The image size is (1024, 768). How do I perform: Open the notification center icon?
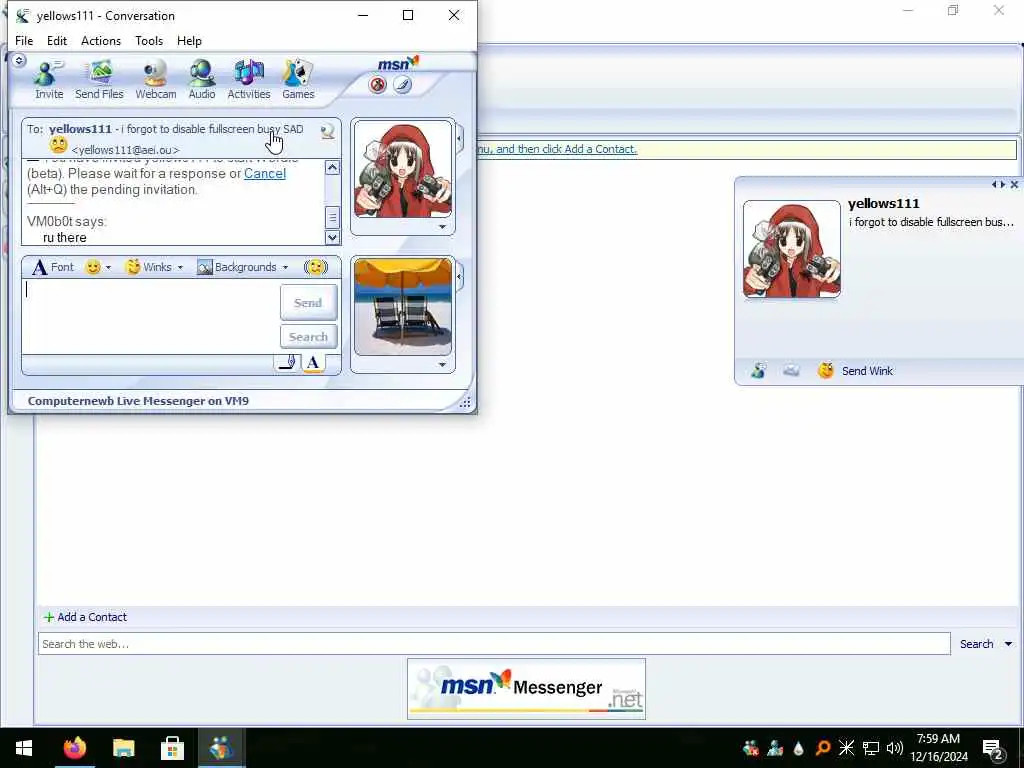pos(993,748)
